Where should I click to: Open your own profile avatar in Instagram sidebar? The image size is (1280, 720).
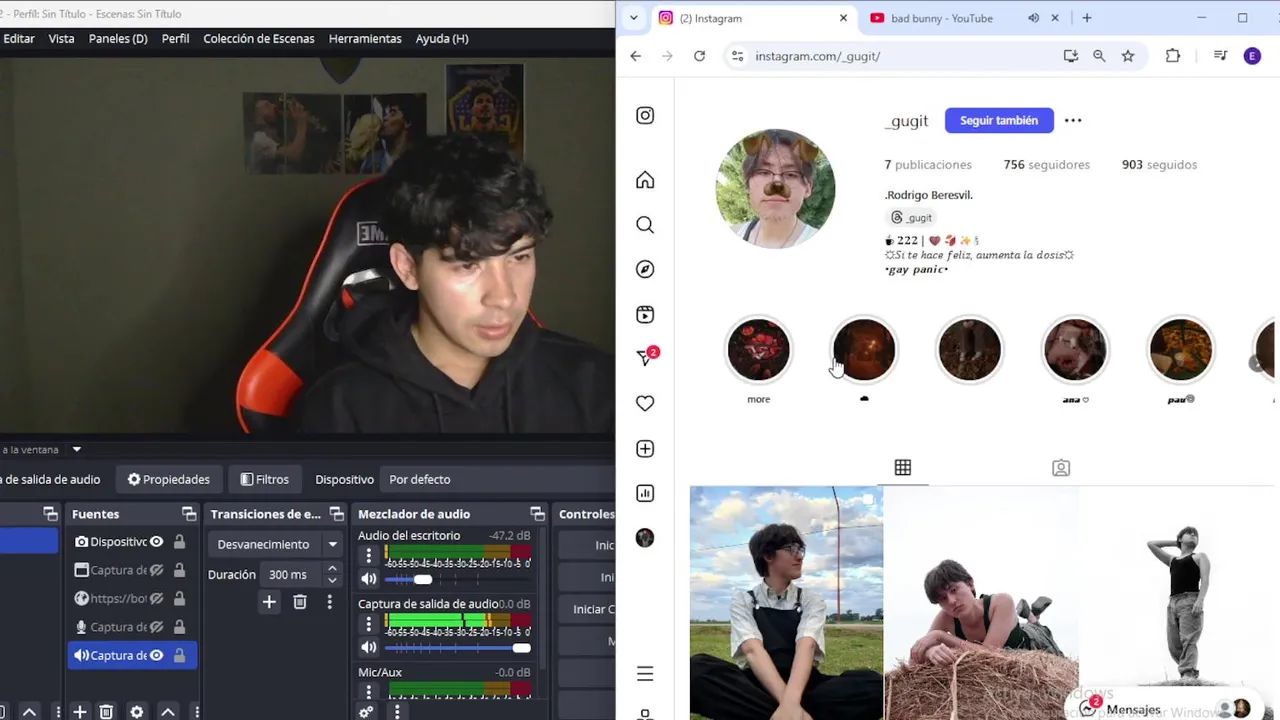tap(645, 538)
